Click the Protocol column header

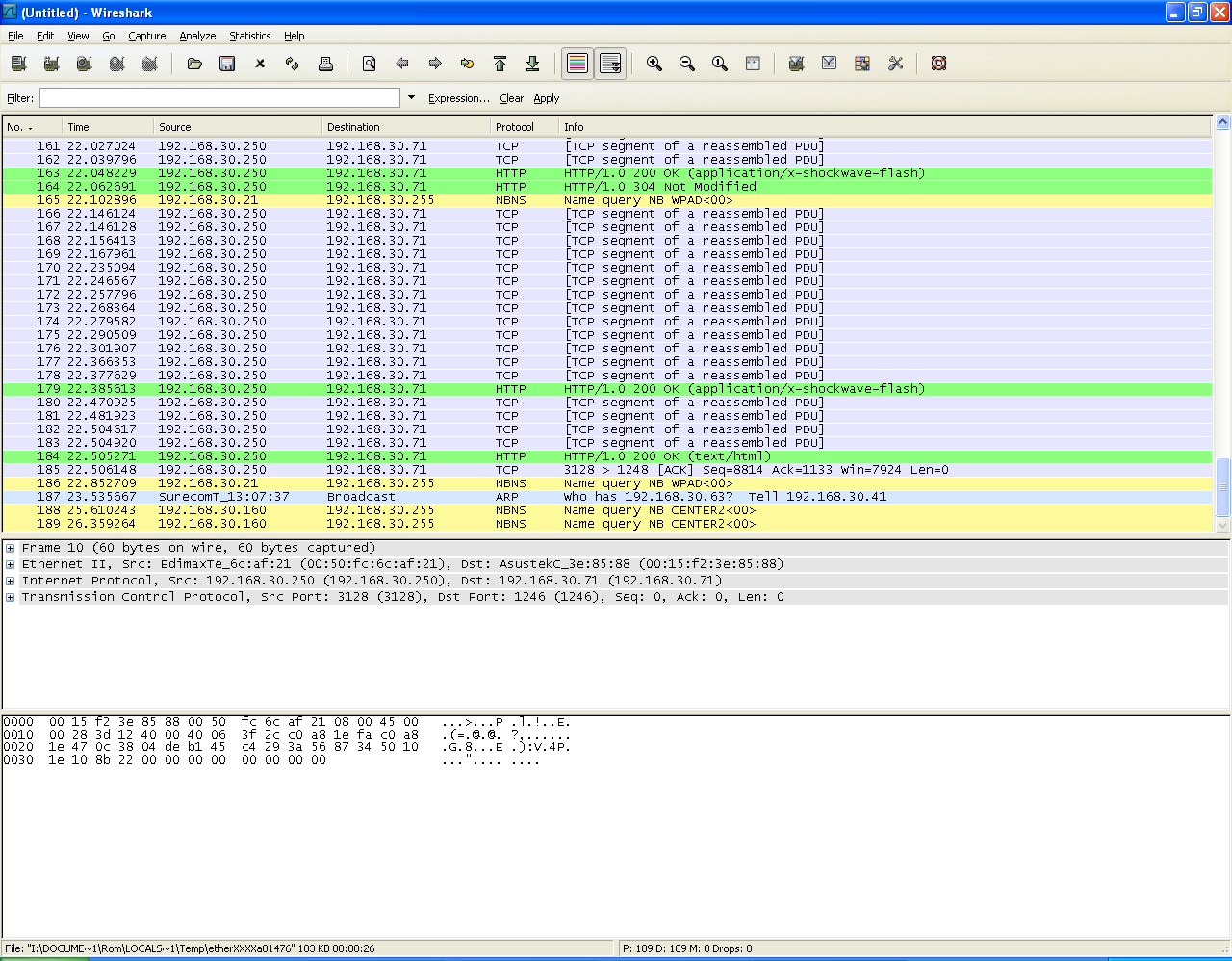[525, 127]
